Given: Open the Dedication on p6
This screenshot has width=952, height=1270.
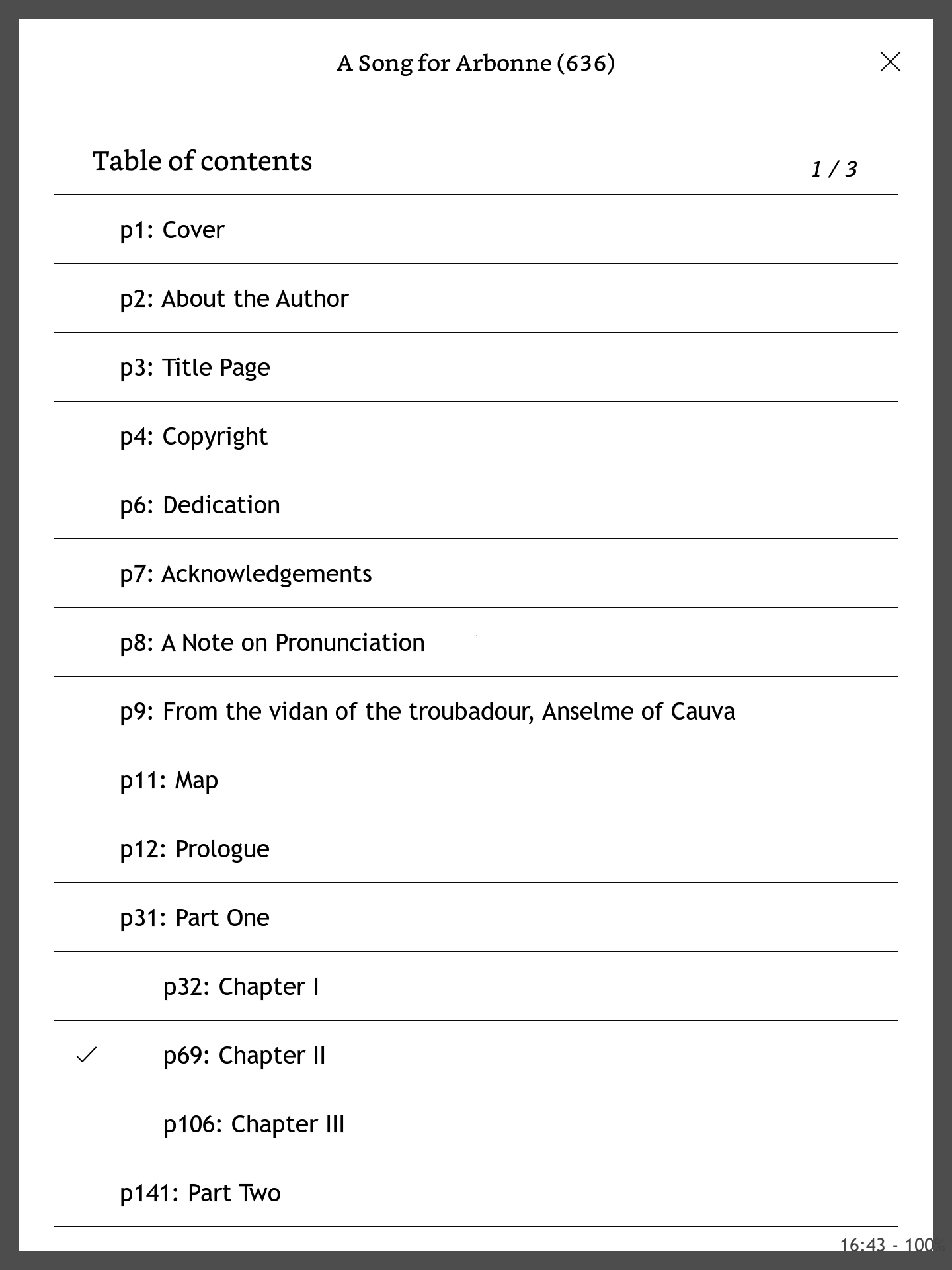Looking at the screenshot, I should click(x=200, y=505).
